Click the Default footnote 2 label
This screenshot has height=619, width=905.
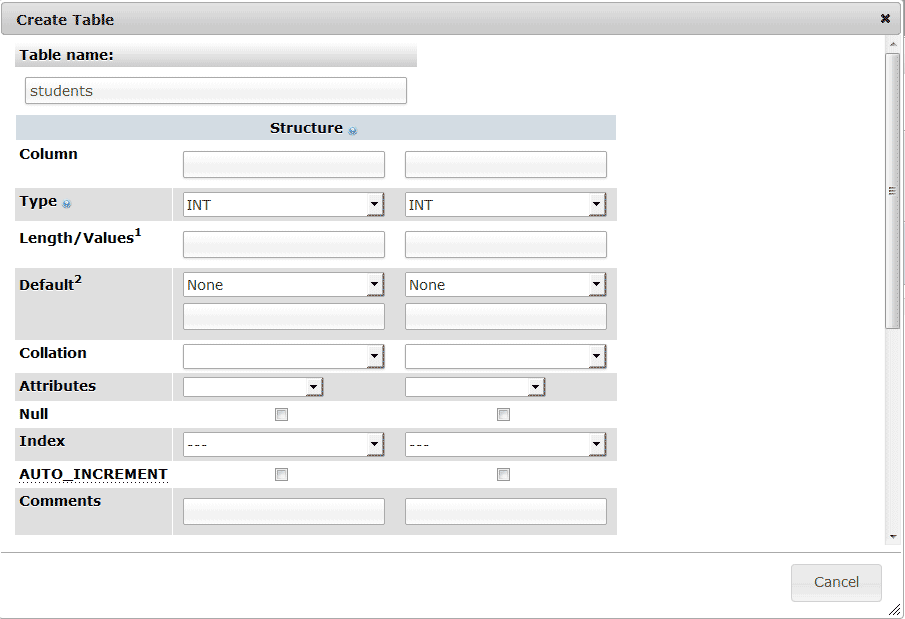(x=50, y=284)
